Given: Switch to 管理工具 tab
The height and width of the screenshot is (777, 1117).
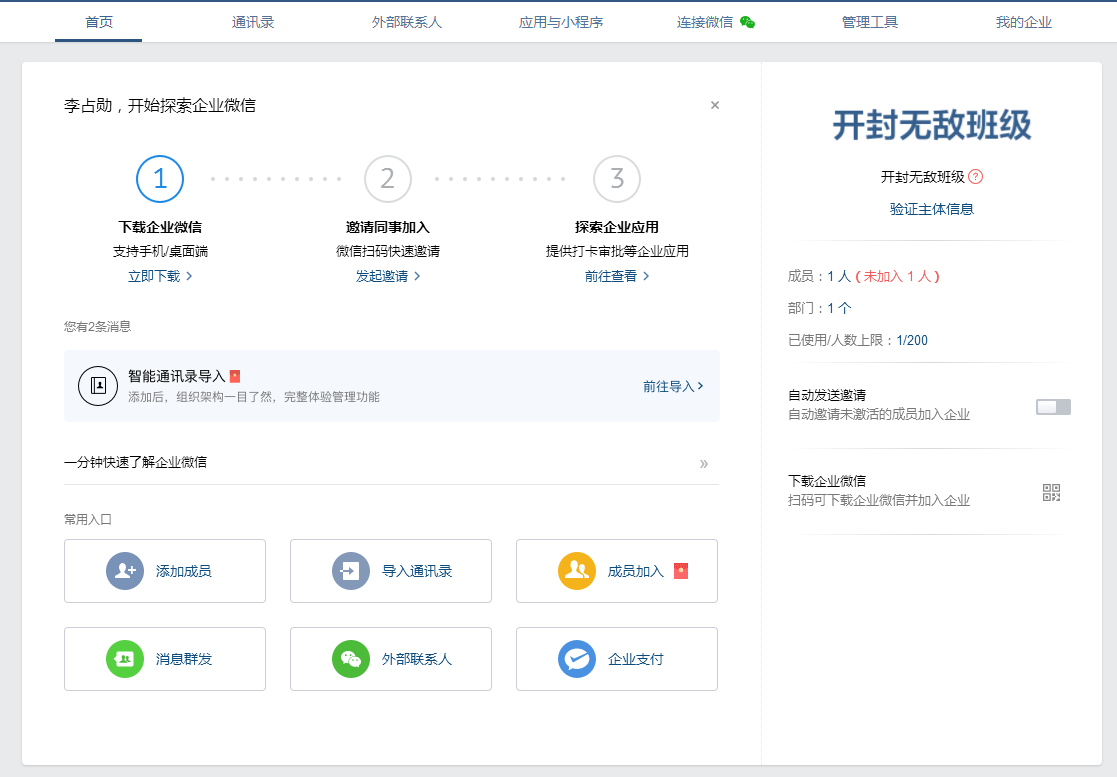Looking at the screenshot, I should click(x=870, y=22).
